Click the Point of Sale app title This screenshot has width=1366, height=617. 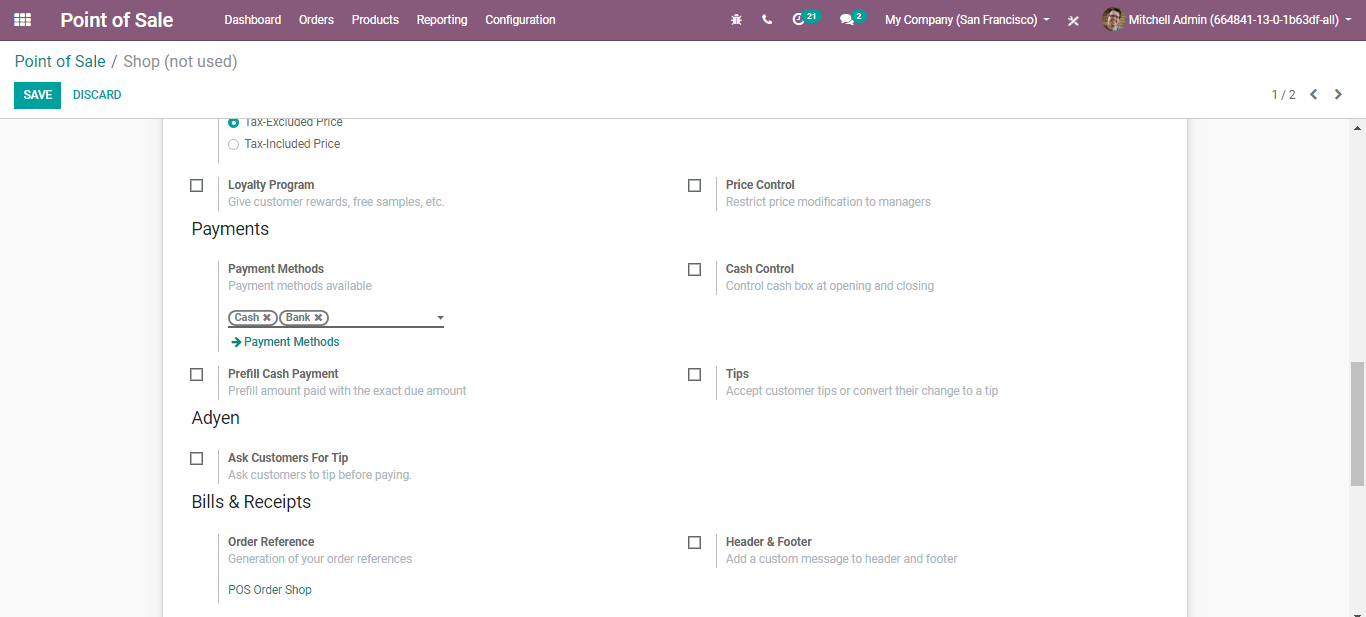[x=117, y=20]
